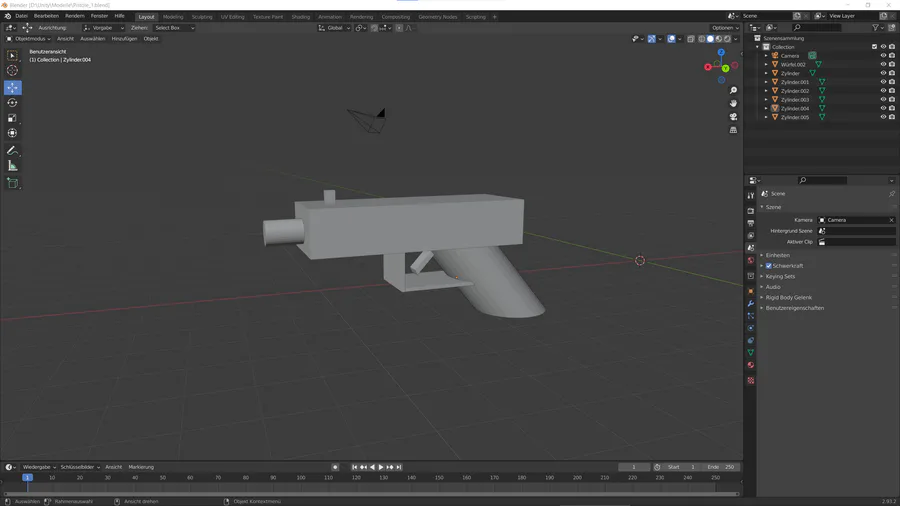Open the Render properties tab
This screenshot has height=506, width=900.
click(x=751, y=211)
